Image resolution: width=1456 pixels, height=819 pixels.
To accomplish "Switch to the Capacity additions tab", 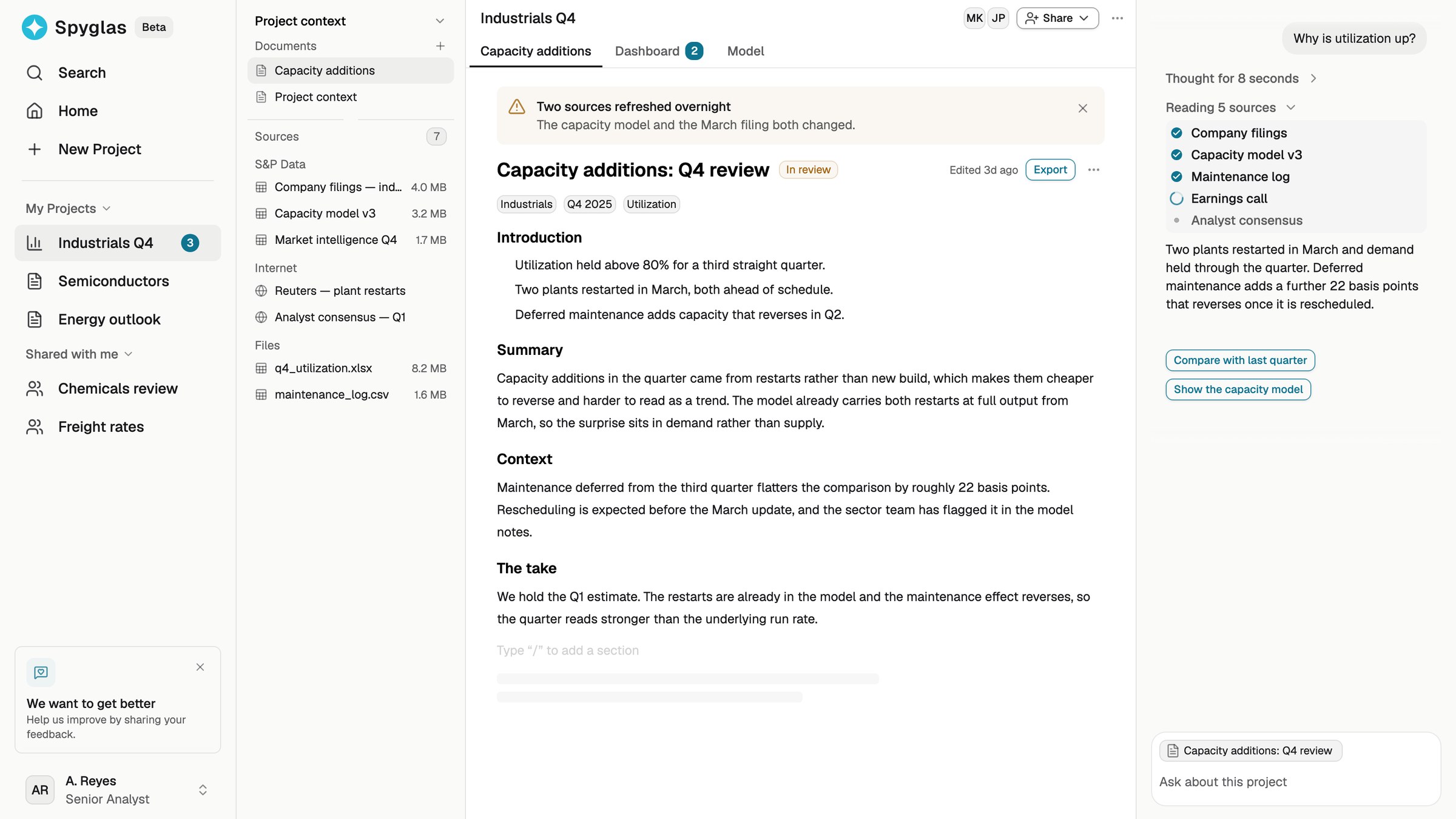I will tap(536, 51).
